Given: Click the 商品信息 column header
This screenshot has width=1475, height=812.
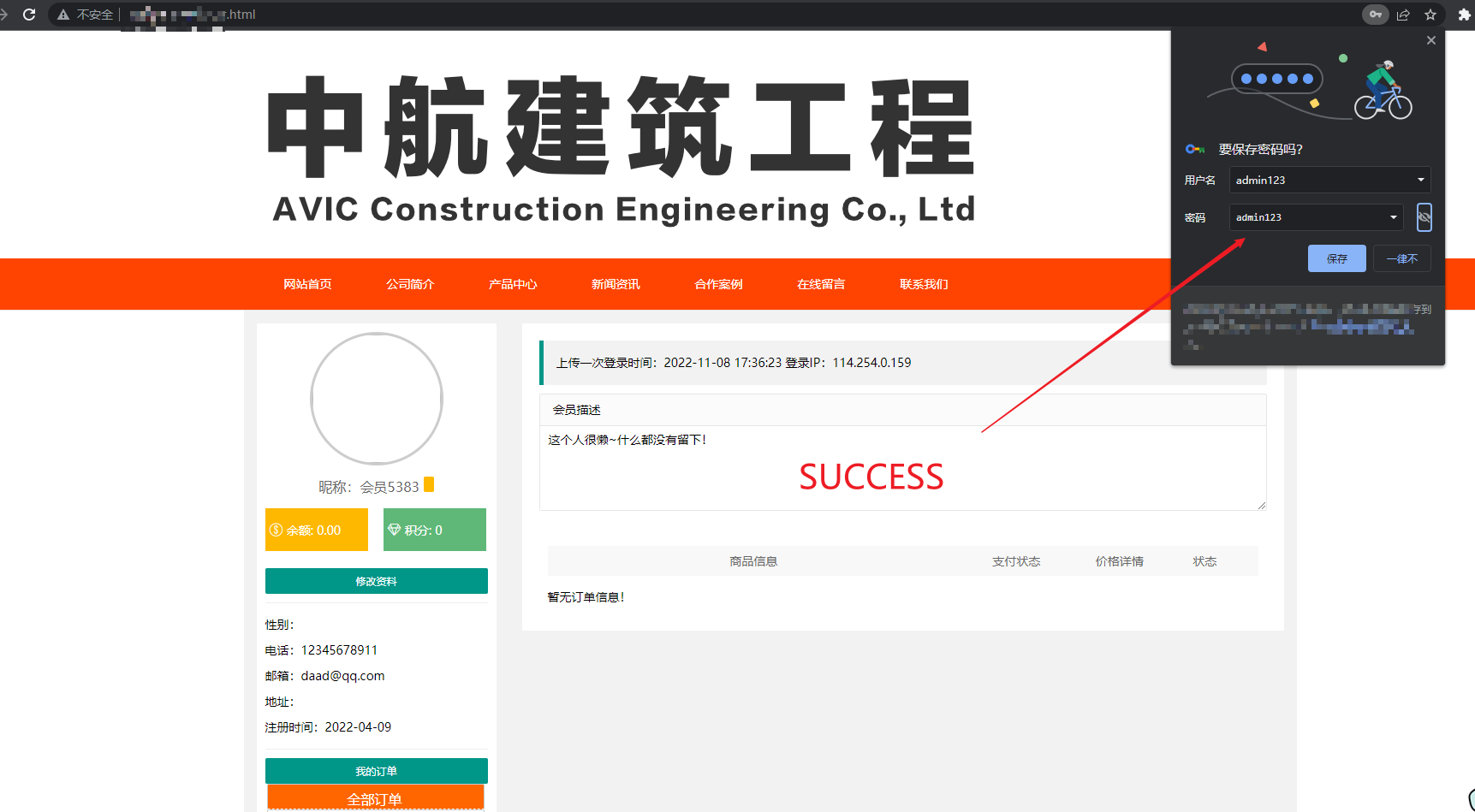Looking at the screenshot, I should (753, 561).
